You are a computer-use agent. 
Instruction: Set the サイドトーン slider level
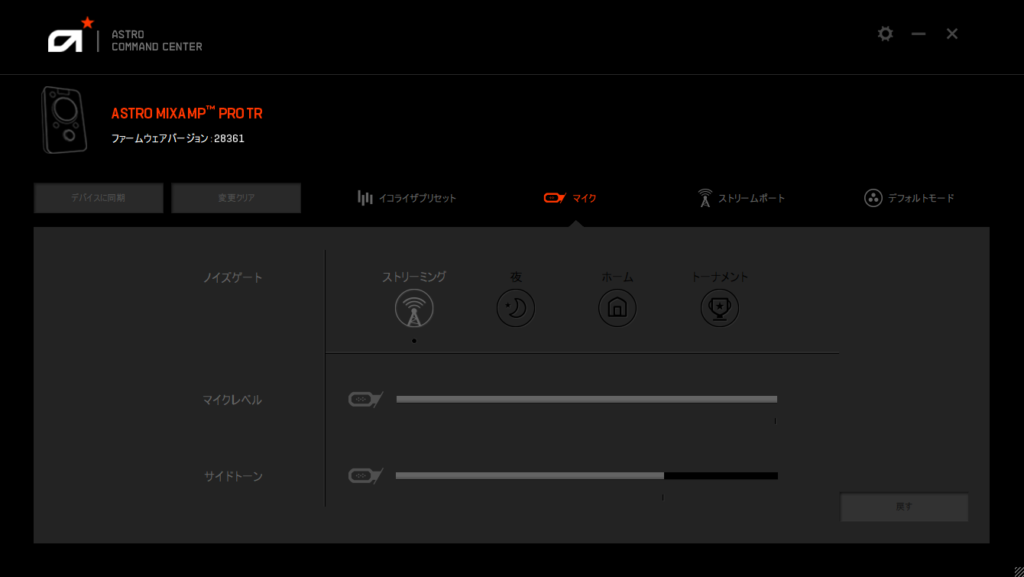pos(586,476)
